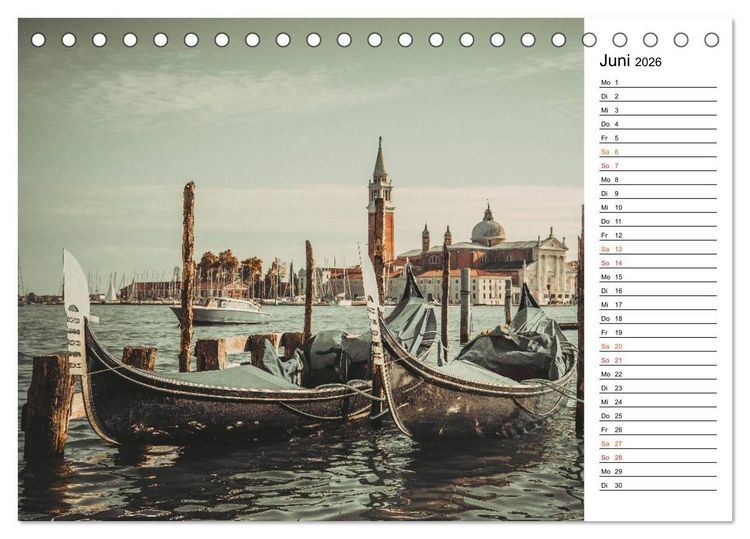Viewport: 750px width, 539px height.
Task: Click the 'Juni 2026' month heading
Action: point(630,61)
